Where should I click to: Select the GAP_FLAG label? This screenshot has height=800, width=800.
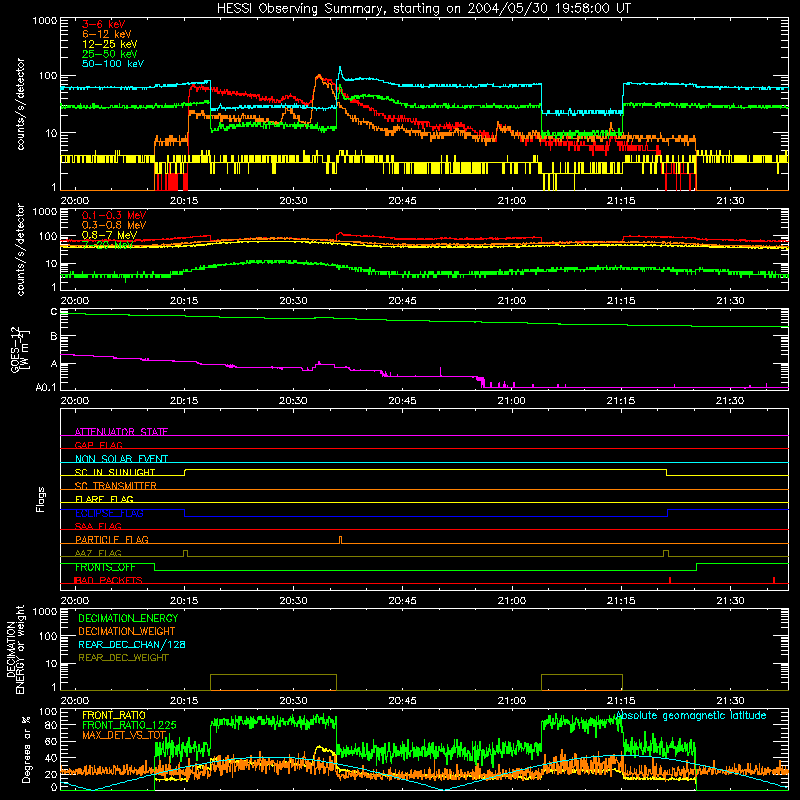pyautogui.click(x=98, y=445)
